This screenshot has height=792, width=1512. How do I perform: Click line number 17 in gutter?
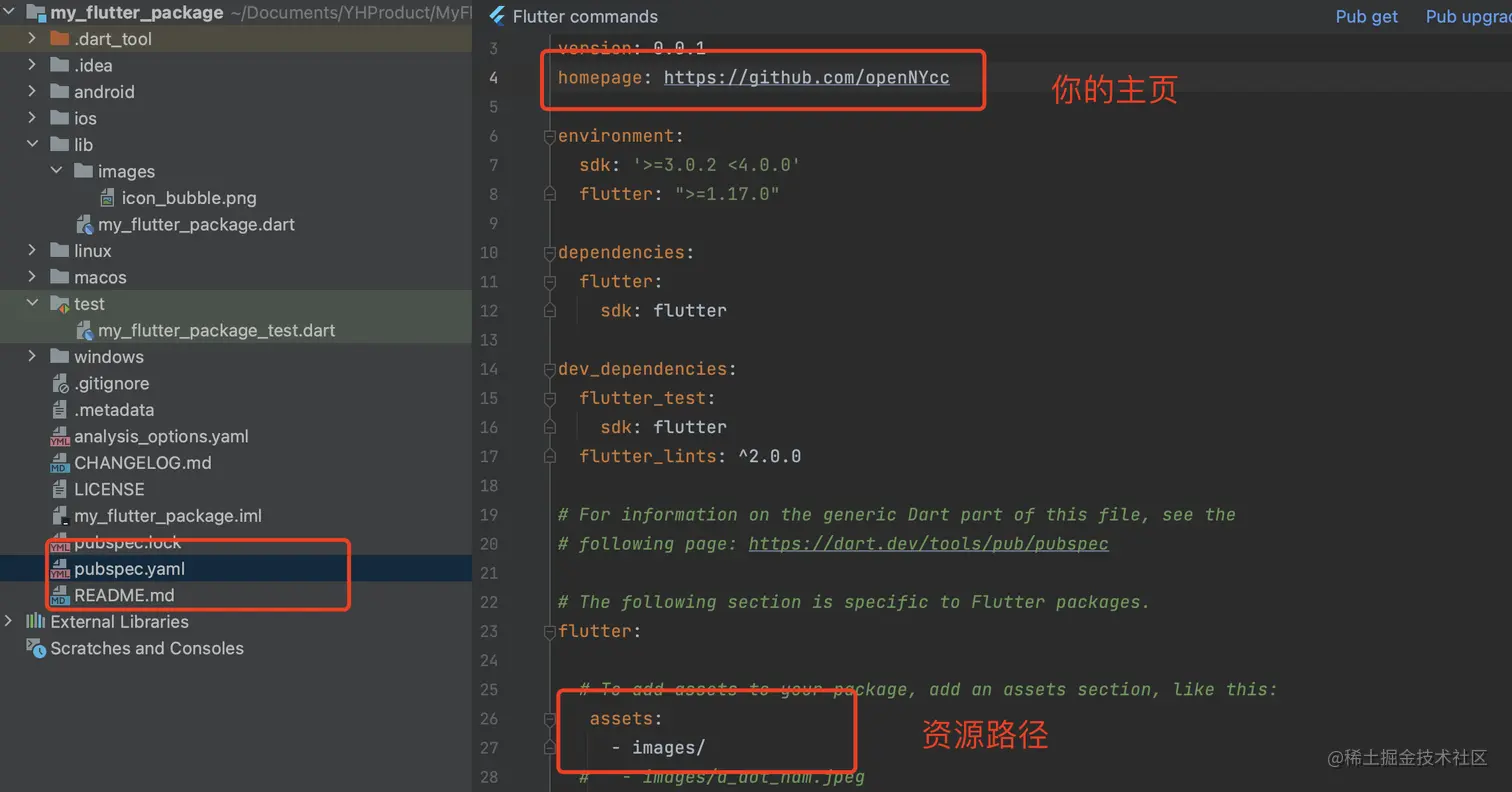click(x=489, y=456)
